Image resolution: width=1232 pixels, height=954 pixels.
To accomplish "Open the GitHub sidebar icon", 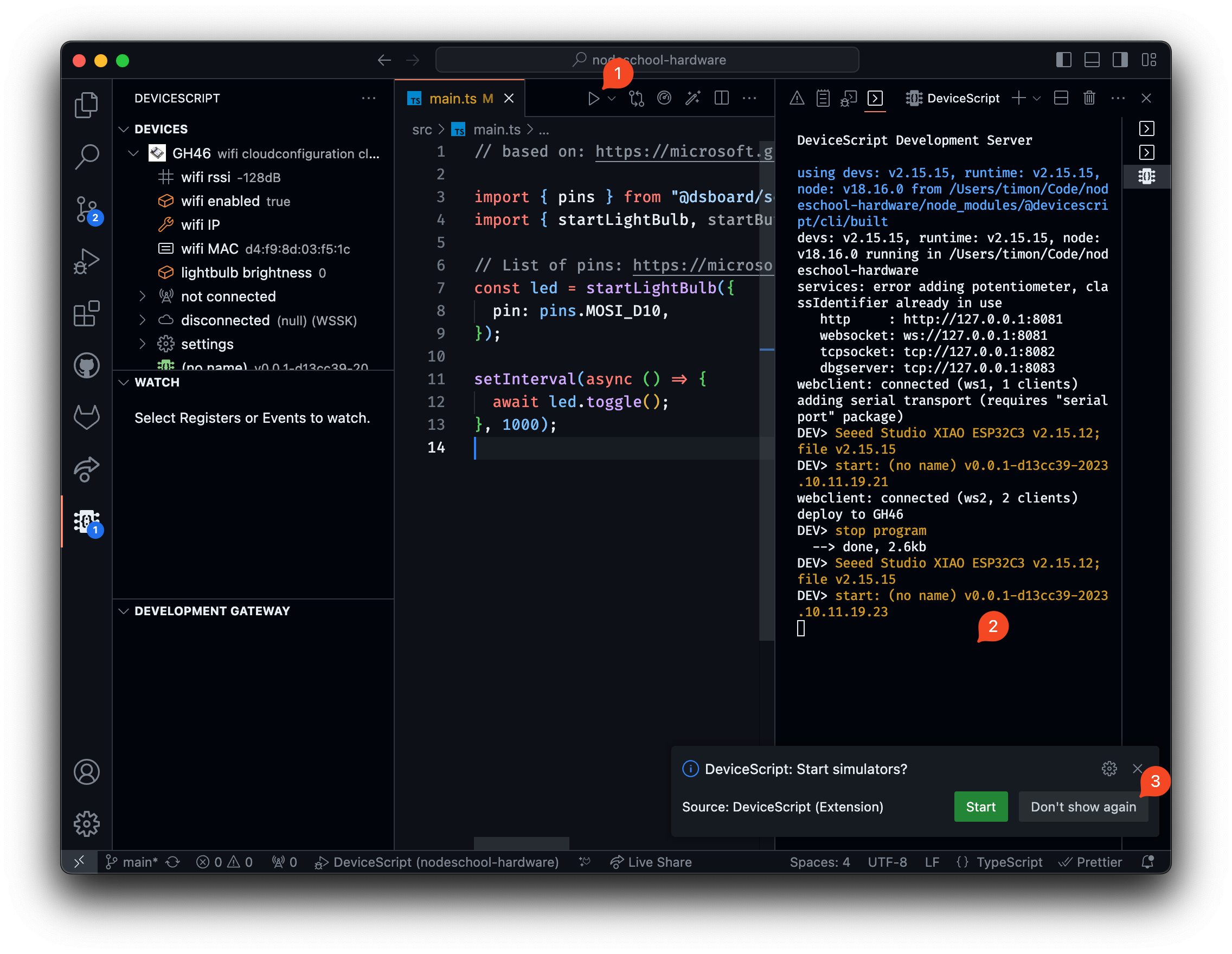I will tap(86, 365).
